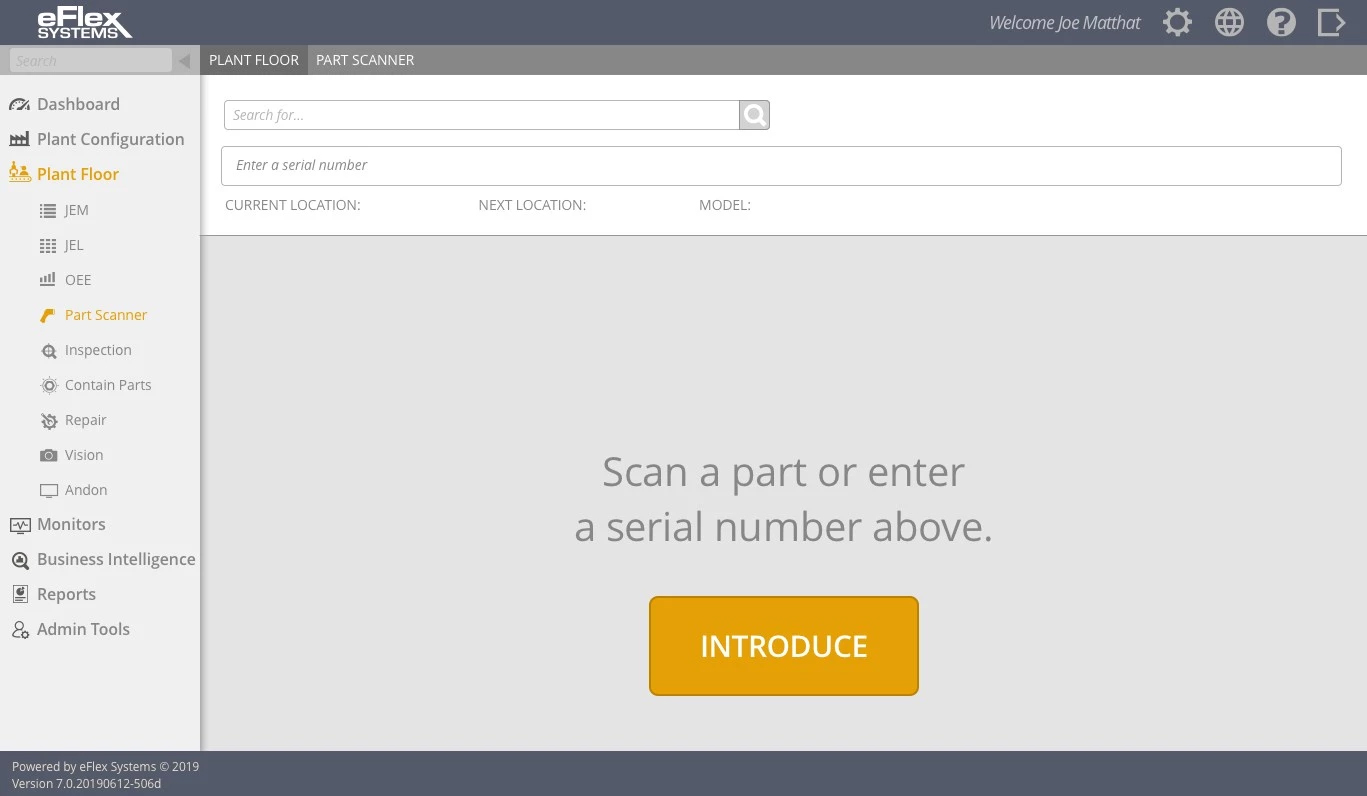Open the Repair section
Screen dimensions: 1367x796
click(85, 419)
